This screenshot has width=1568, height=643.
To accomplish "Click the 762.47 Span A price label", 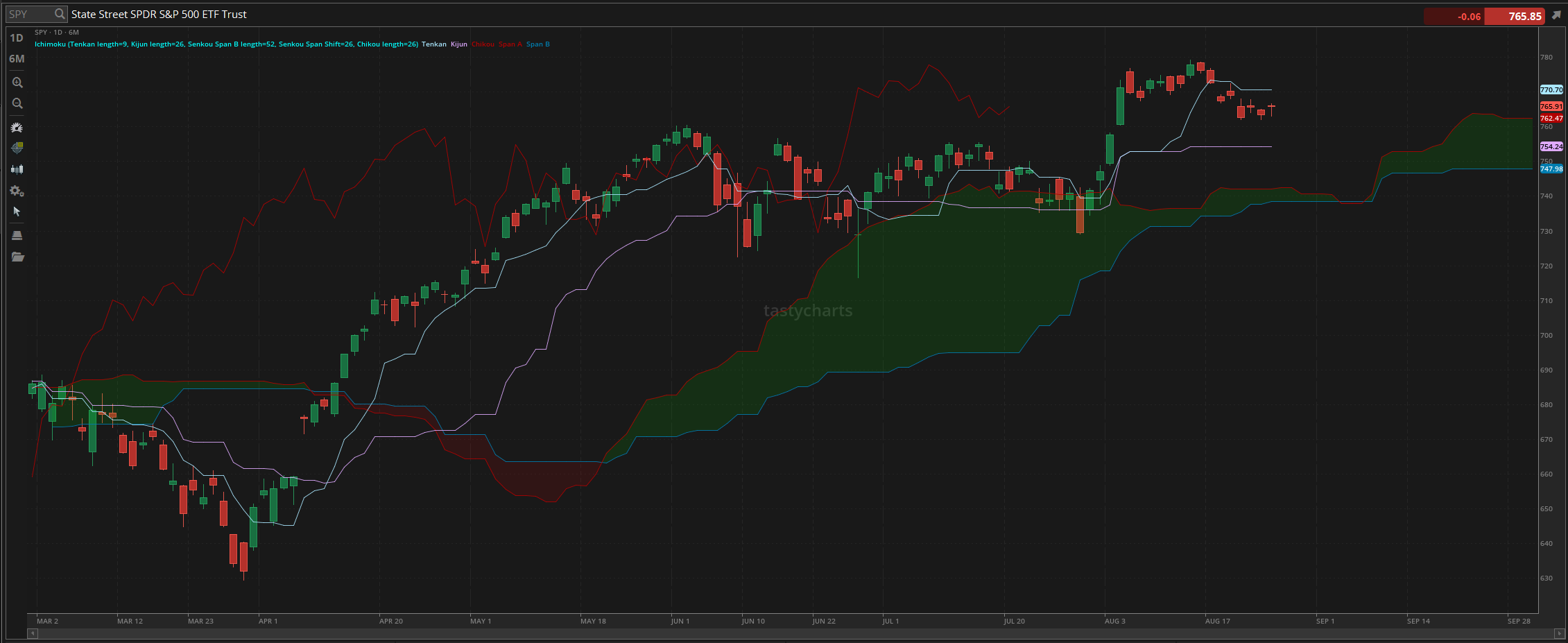I will [x=1551, y=119].
